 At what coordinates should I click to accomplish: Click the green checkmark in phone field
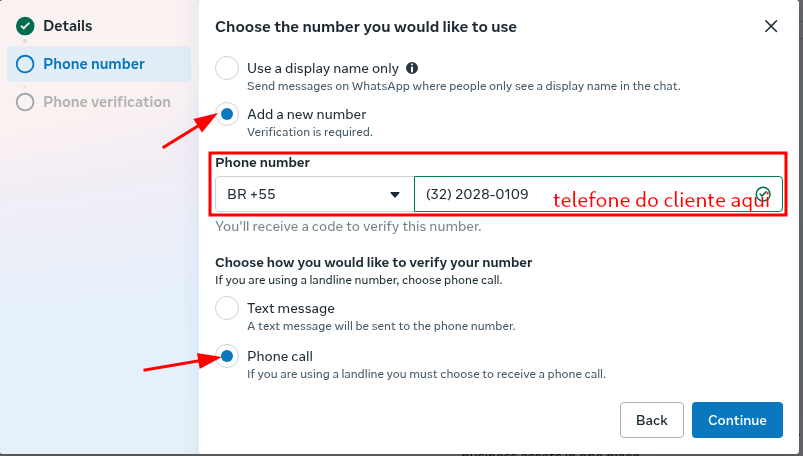point(763,194)
